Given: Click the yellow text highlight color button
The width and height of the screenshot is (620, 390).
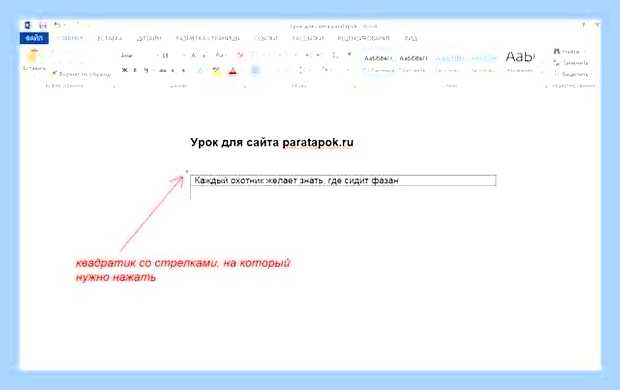Looking at the screenshot, I should point(216,71).
